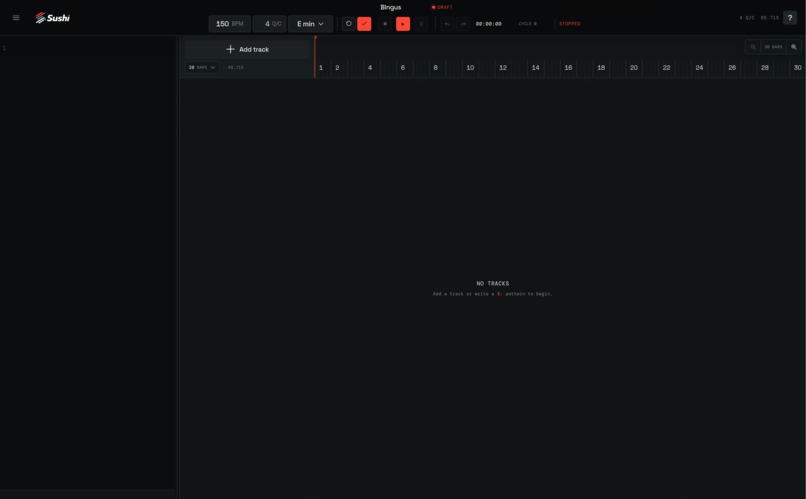Click bar 18 on the ruler
This screenshot has height=499, width=806.
tap(601, 67)
